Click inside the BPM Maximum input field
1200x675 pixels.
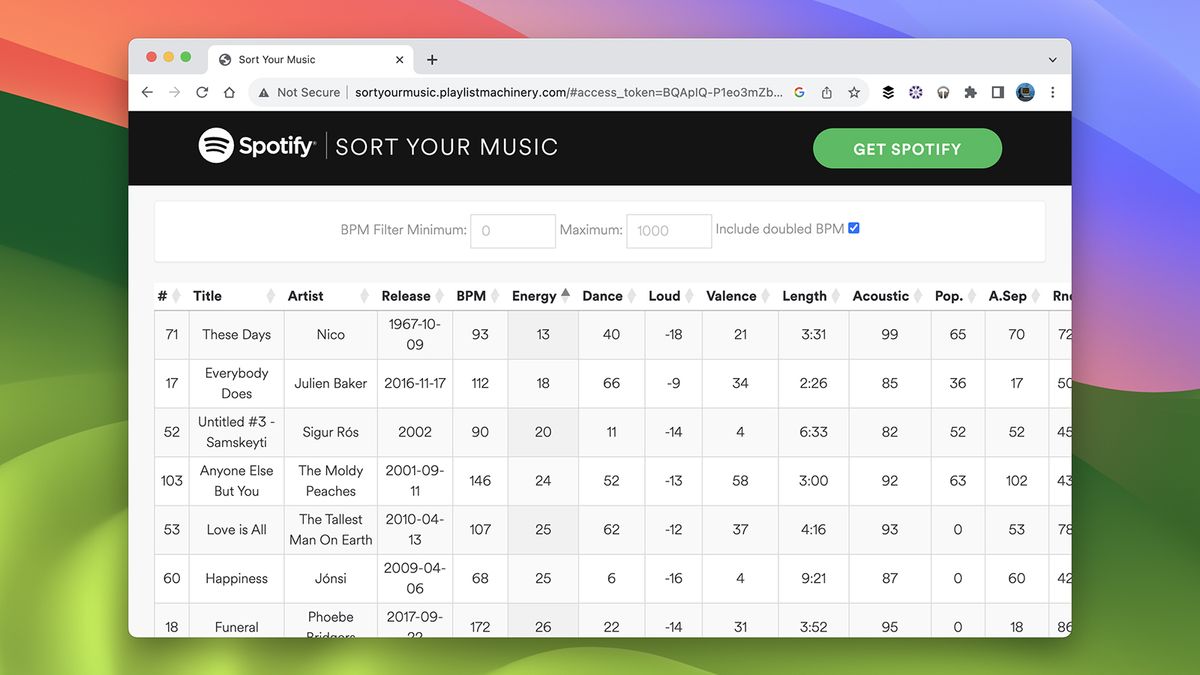668,231
